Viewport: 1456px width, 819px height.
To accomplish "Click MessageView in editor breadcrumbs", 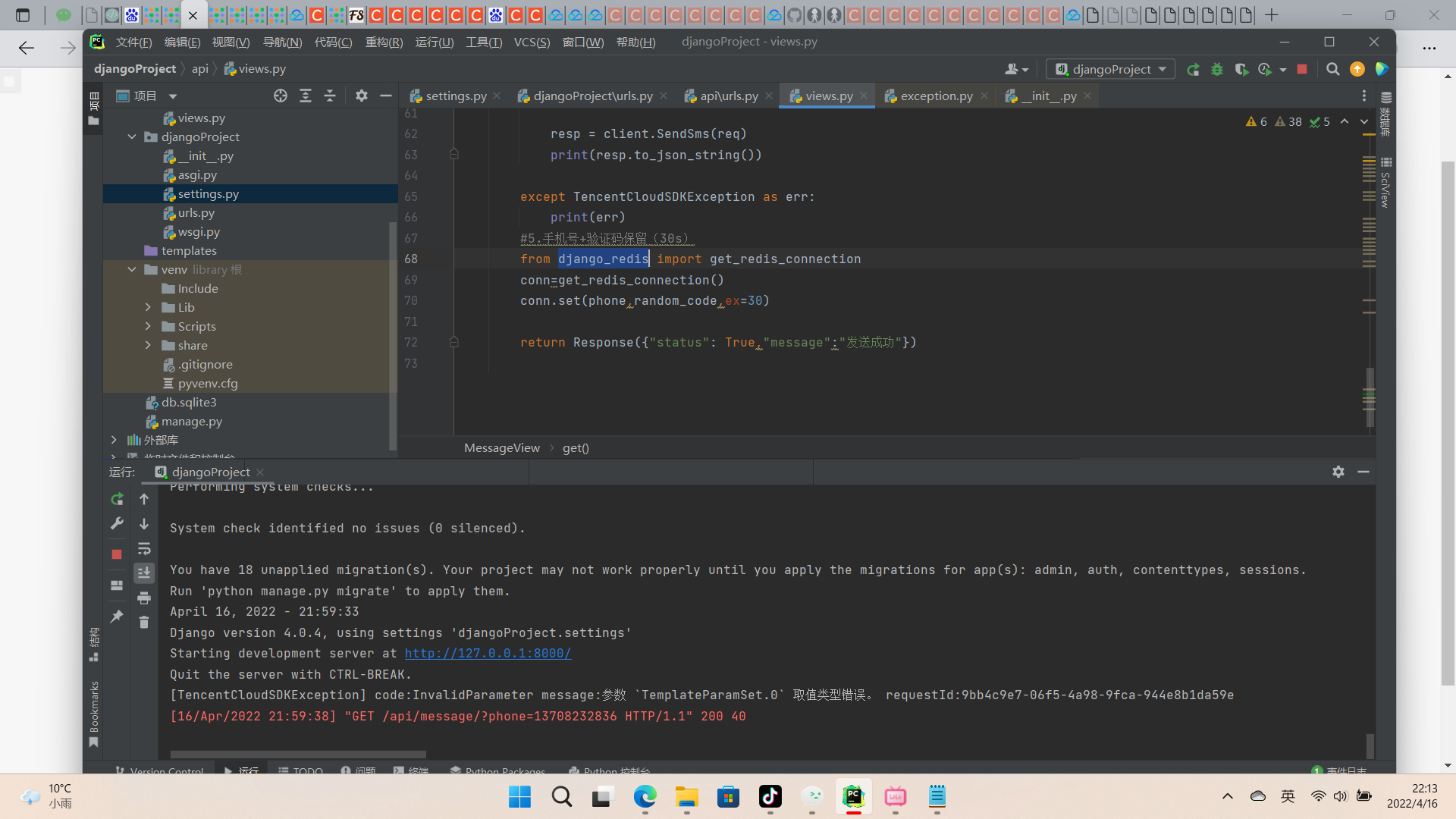I will (x=502, y=448).
